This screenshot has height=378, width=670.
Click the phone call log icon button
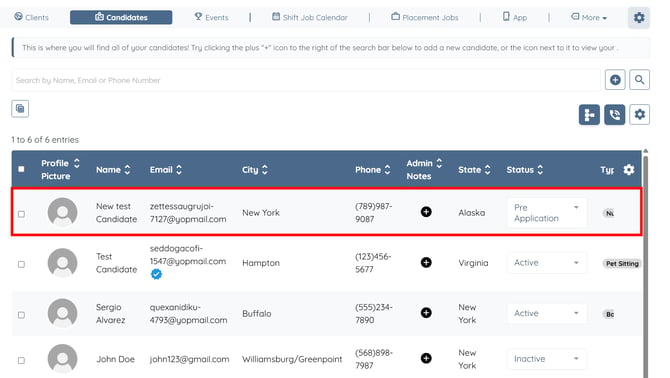coord(614,114)
